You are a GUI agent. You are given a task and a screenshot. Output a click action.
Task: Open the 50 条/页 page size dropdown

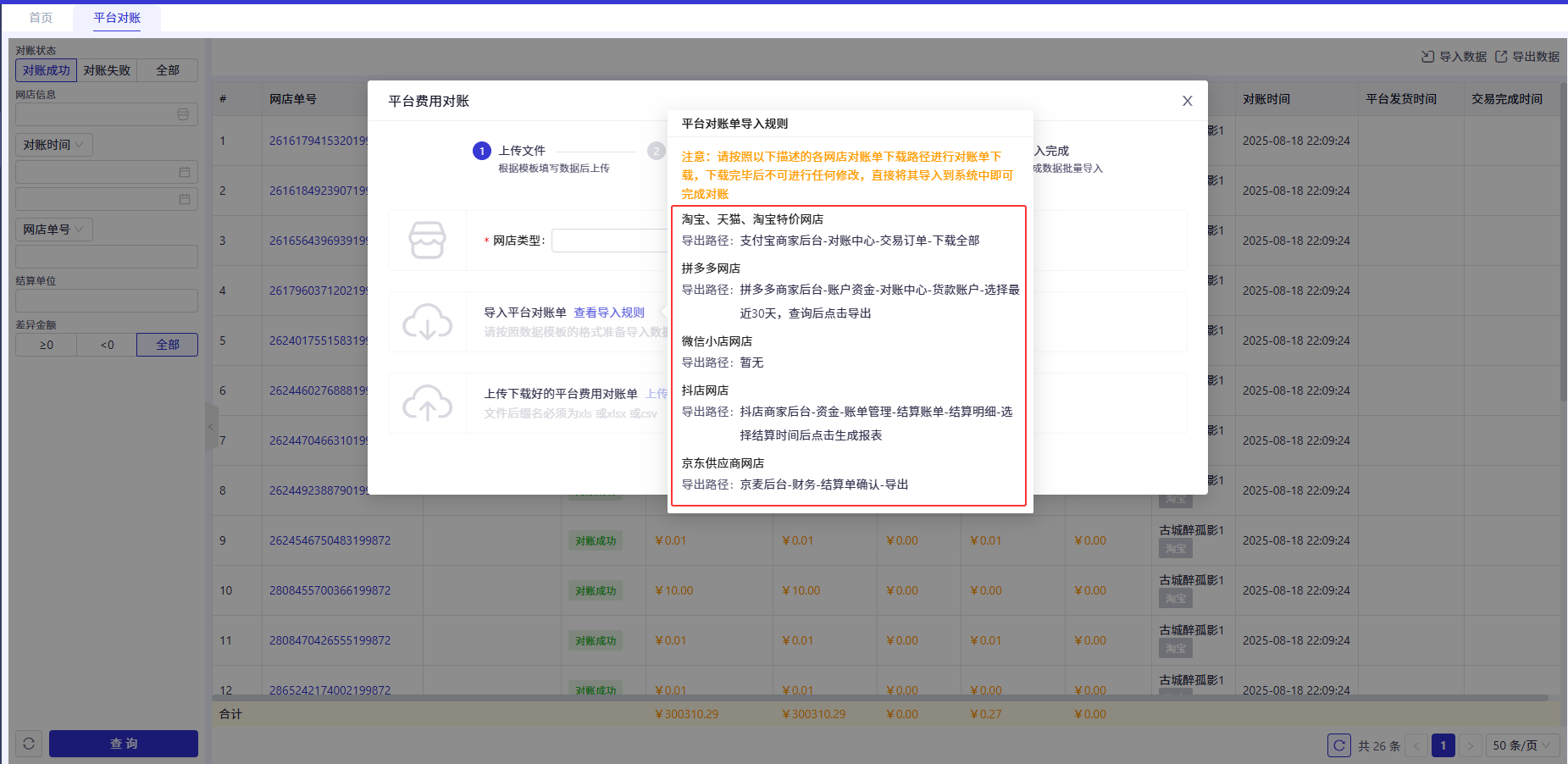1522,745
